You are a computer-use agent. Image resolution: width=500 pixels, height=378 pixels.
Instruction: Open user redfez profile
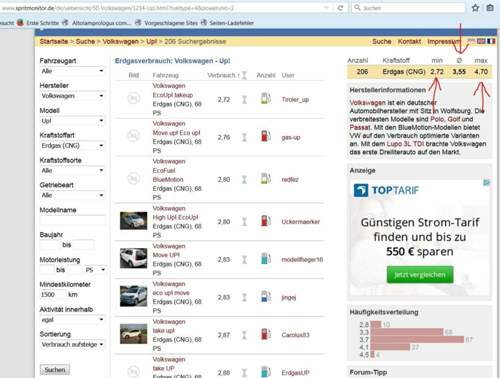(x=290, y=179)
